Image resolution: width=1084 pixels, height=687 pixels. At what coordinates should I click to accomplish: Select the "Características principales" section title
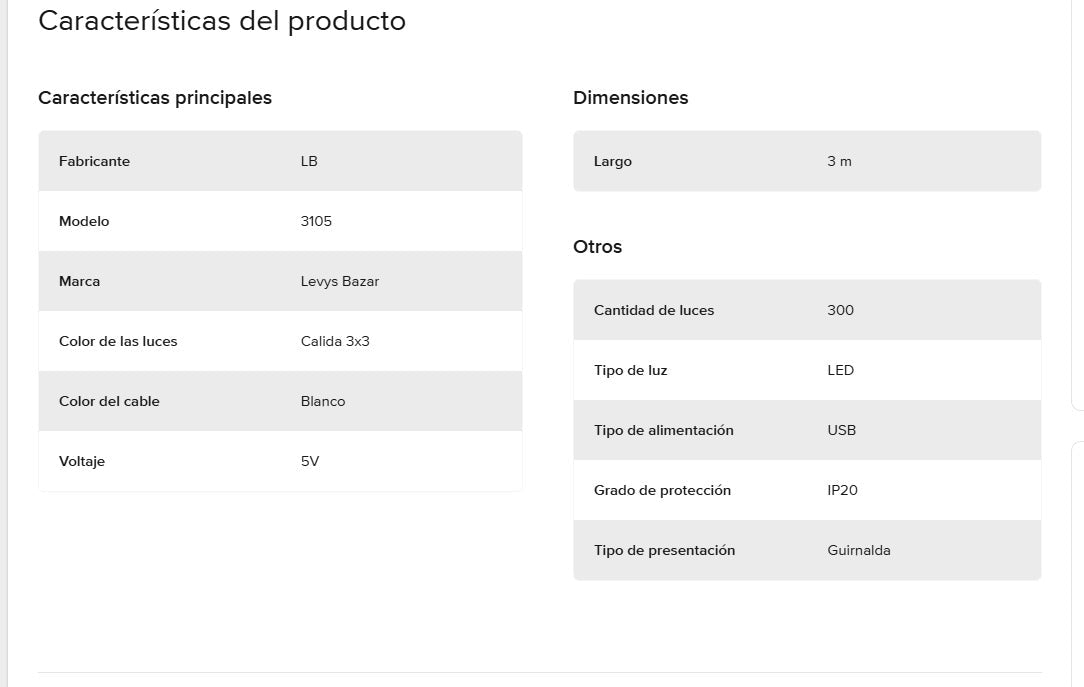(155, 98)
